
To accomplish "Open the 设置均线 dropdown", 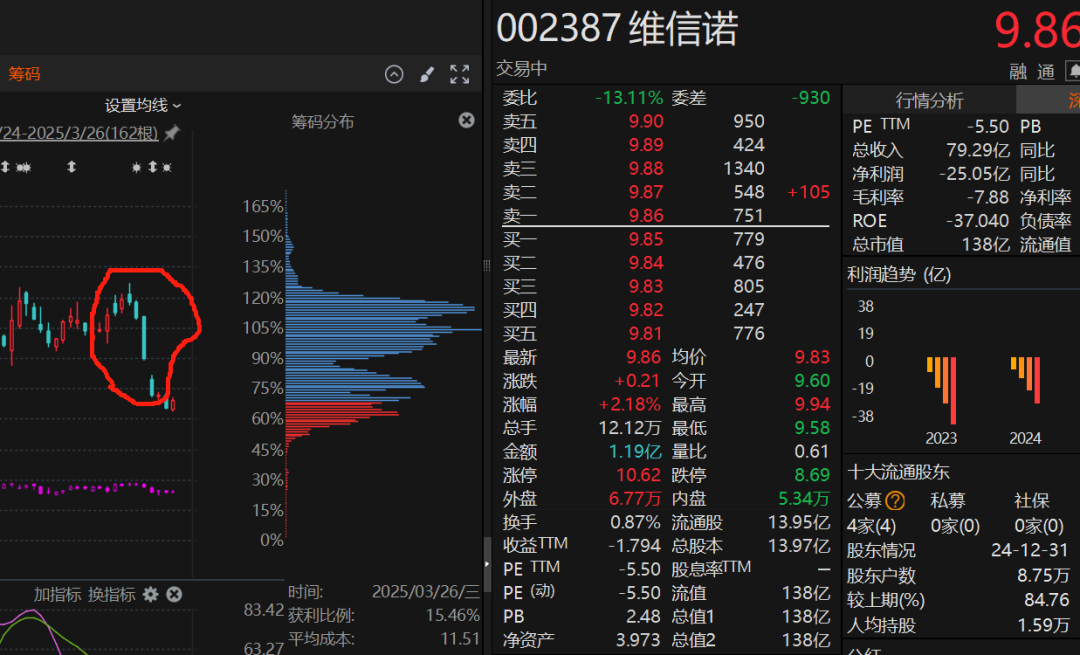I will pos(143,105).
